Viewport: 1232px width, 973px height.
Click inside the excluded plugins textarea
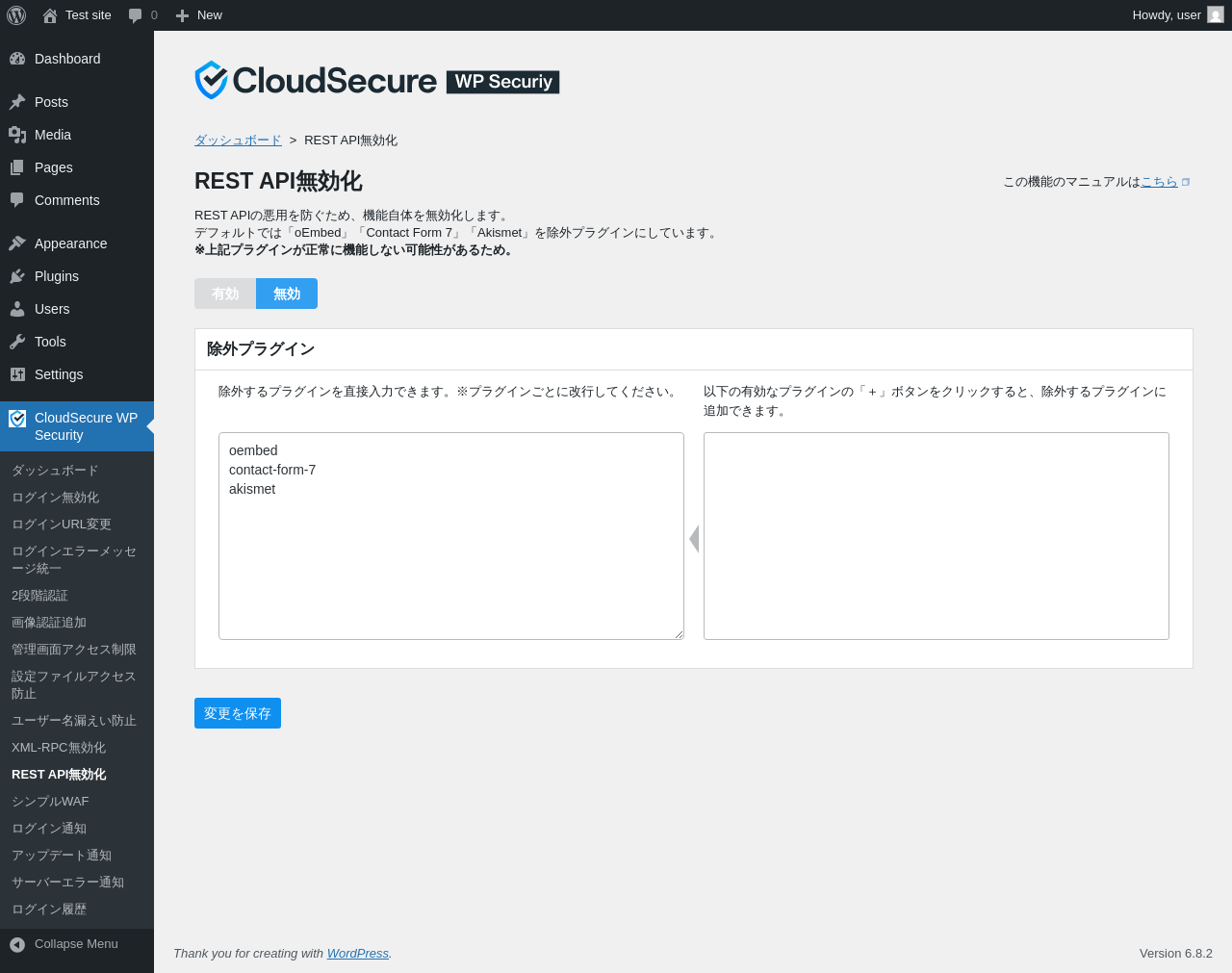pyautogui.click(x=451, y=536)
